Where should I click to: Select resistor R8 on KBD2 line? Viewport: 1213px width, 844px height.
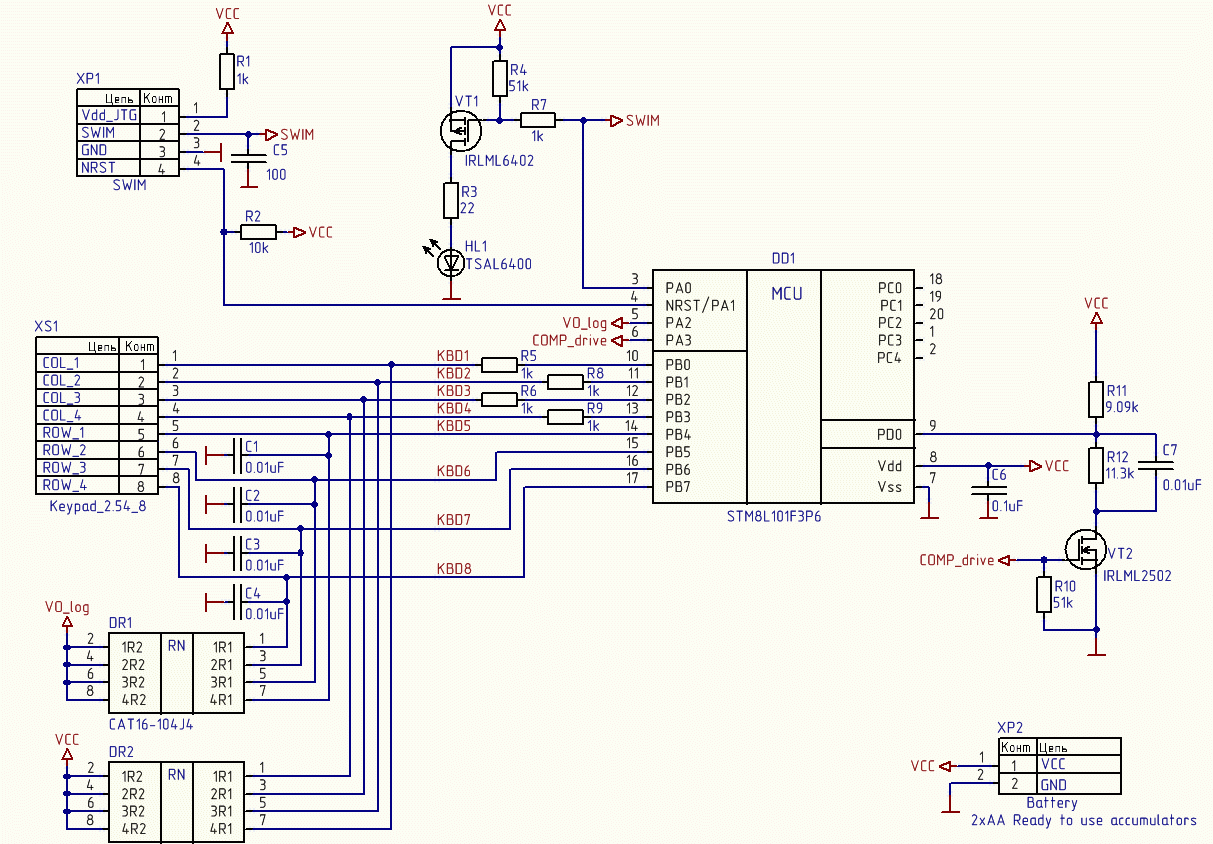(x=565, y=381)
